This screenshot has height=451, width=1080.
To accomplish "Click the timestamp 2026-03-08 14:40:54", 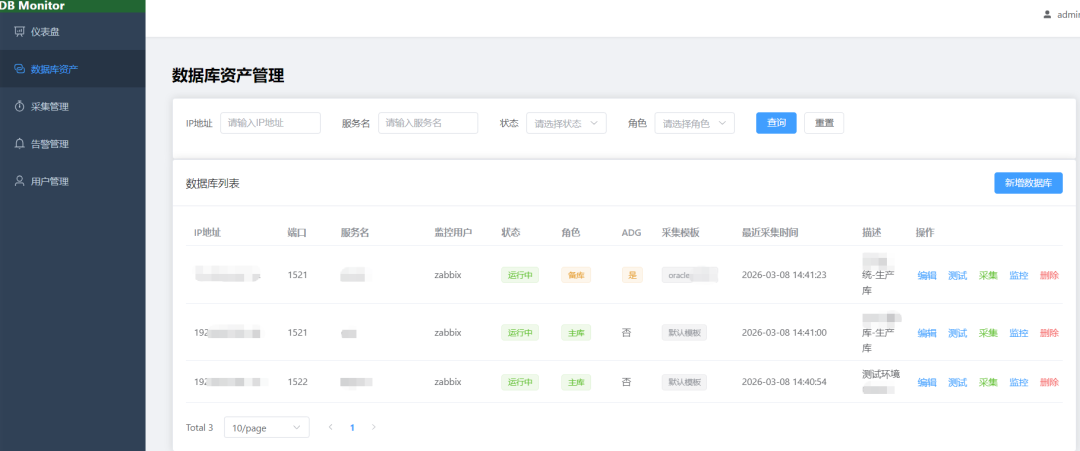I will [784, 382].
